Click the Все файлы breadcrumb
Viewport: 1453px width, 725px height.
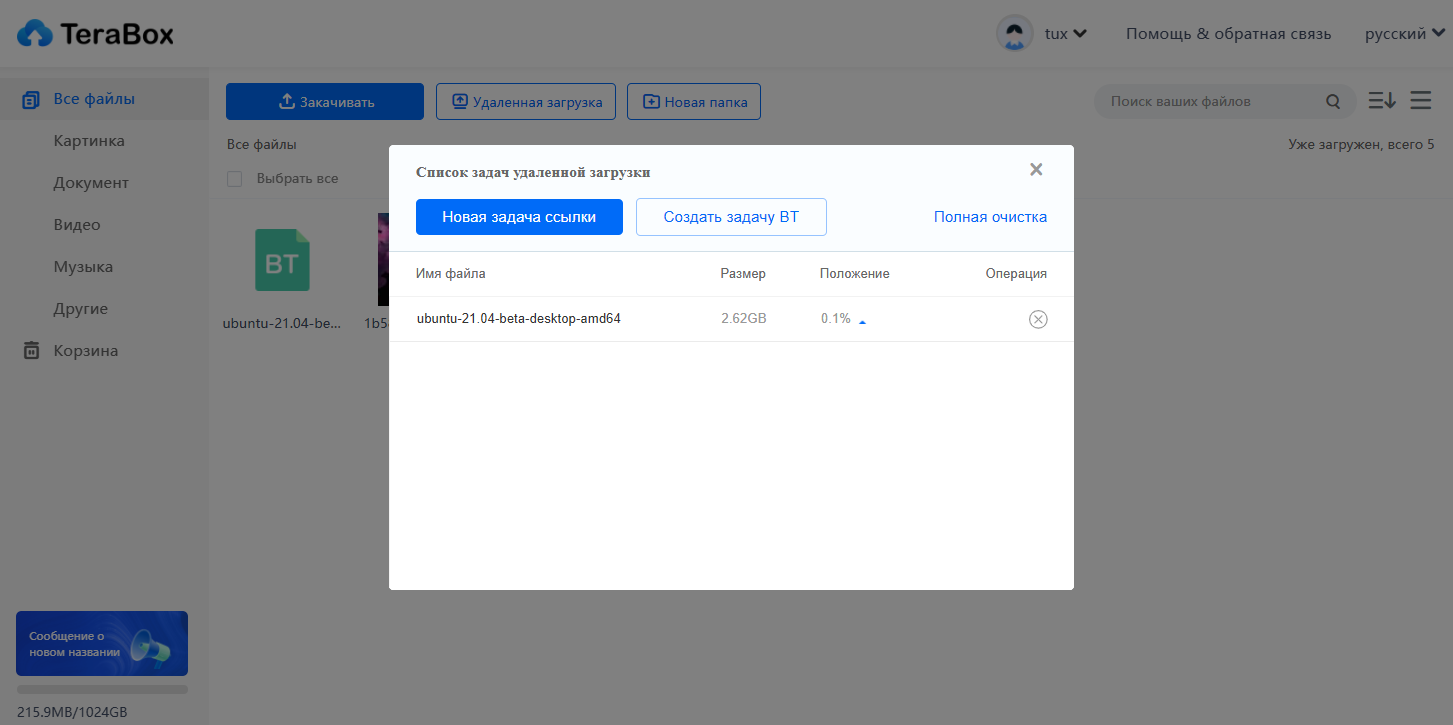[x=262, y=145]
